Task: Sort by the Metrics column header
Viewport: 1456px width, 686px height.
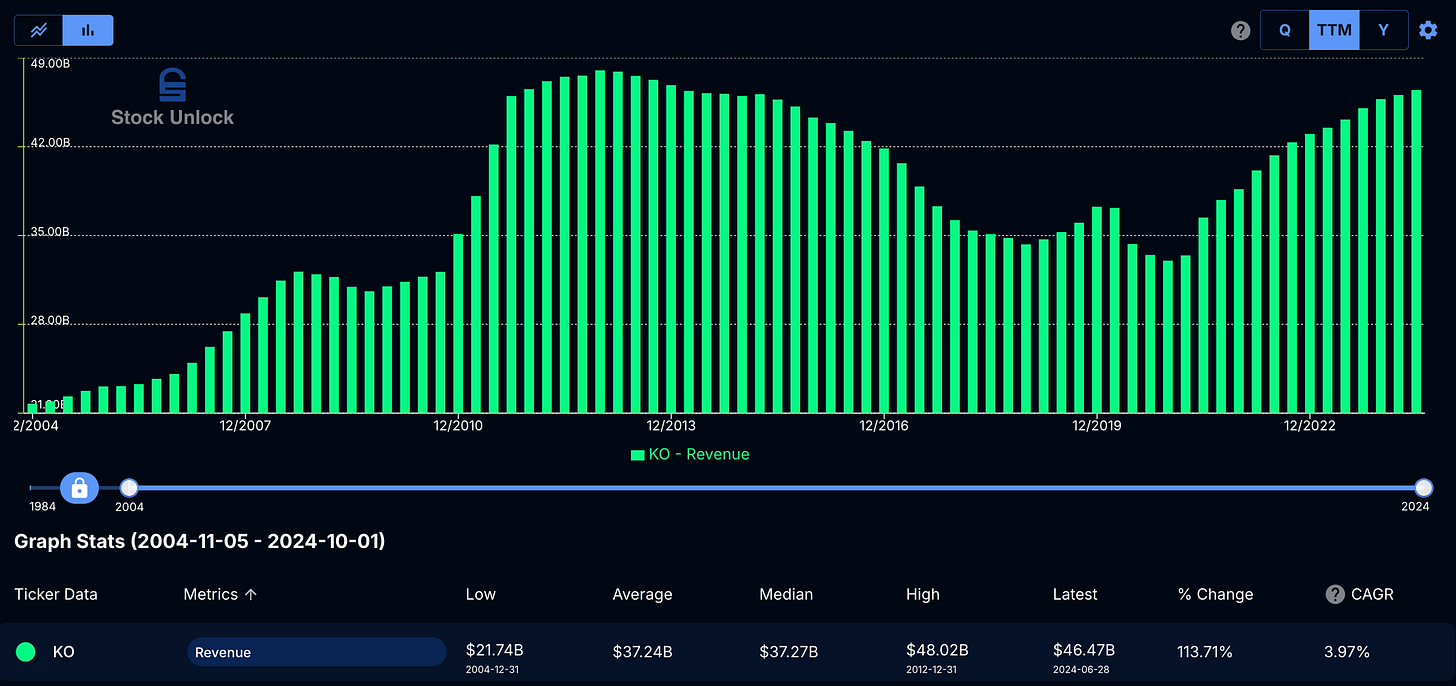Action: pos(220,594)
